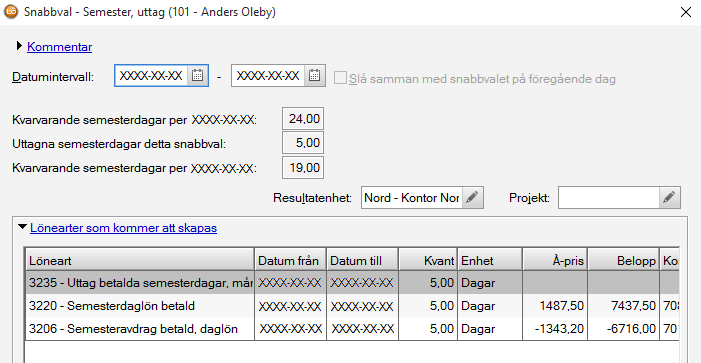Click Dagar unit cell in row 3206
Viewport: 701px width, 363px height.
(490, 329)
